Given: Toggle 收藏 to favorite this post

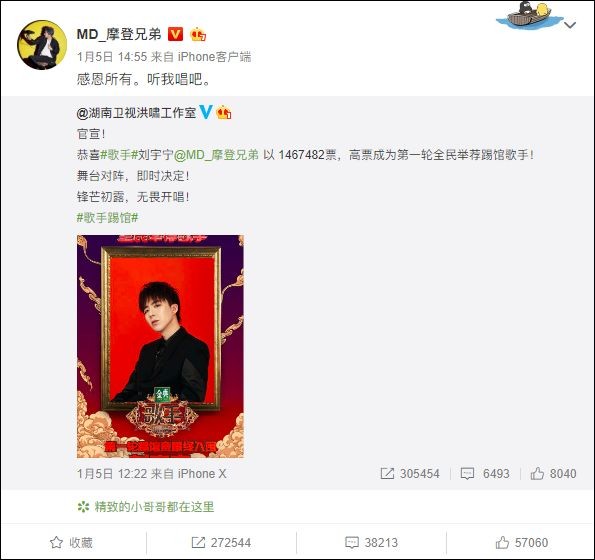Looking at the screenshot, I should [x=71, y=543].
